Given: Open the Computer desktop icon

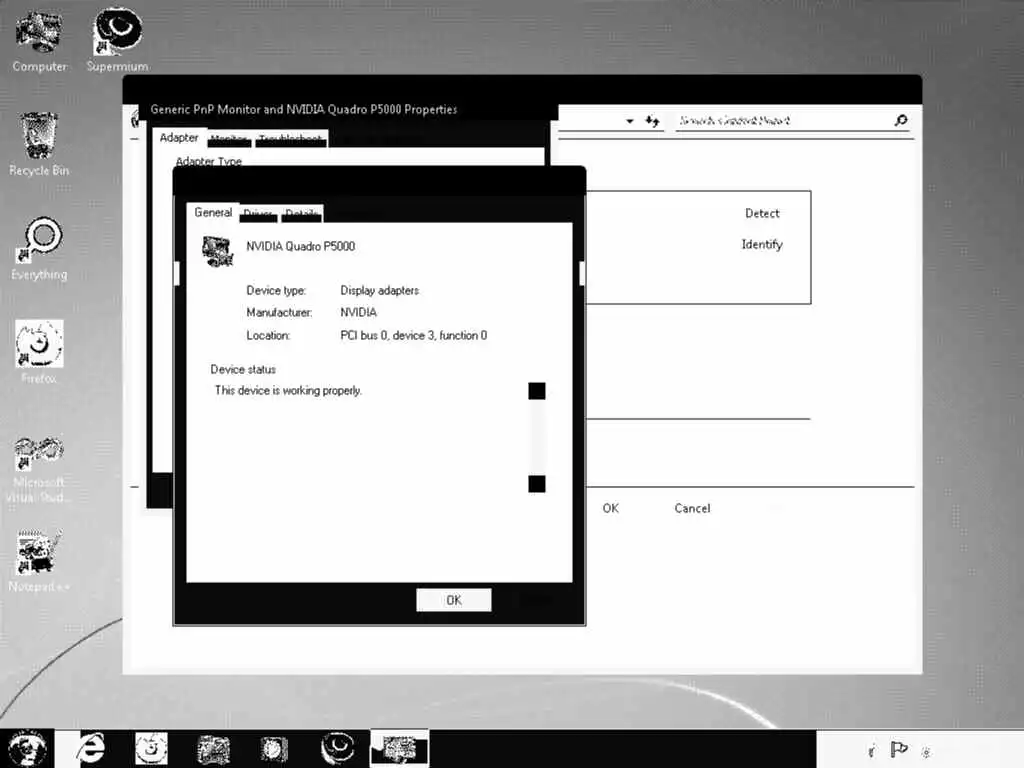Looking at the screenshot, I should (39, 40).
